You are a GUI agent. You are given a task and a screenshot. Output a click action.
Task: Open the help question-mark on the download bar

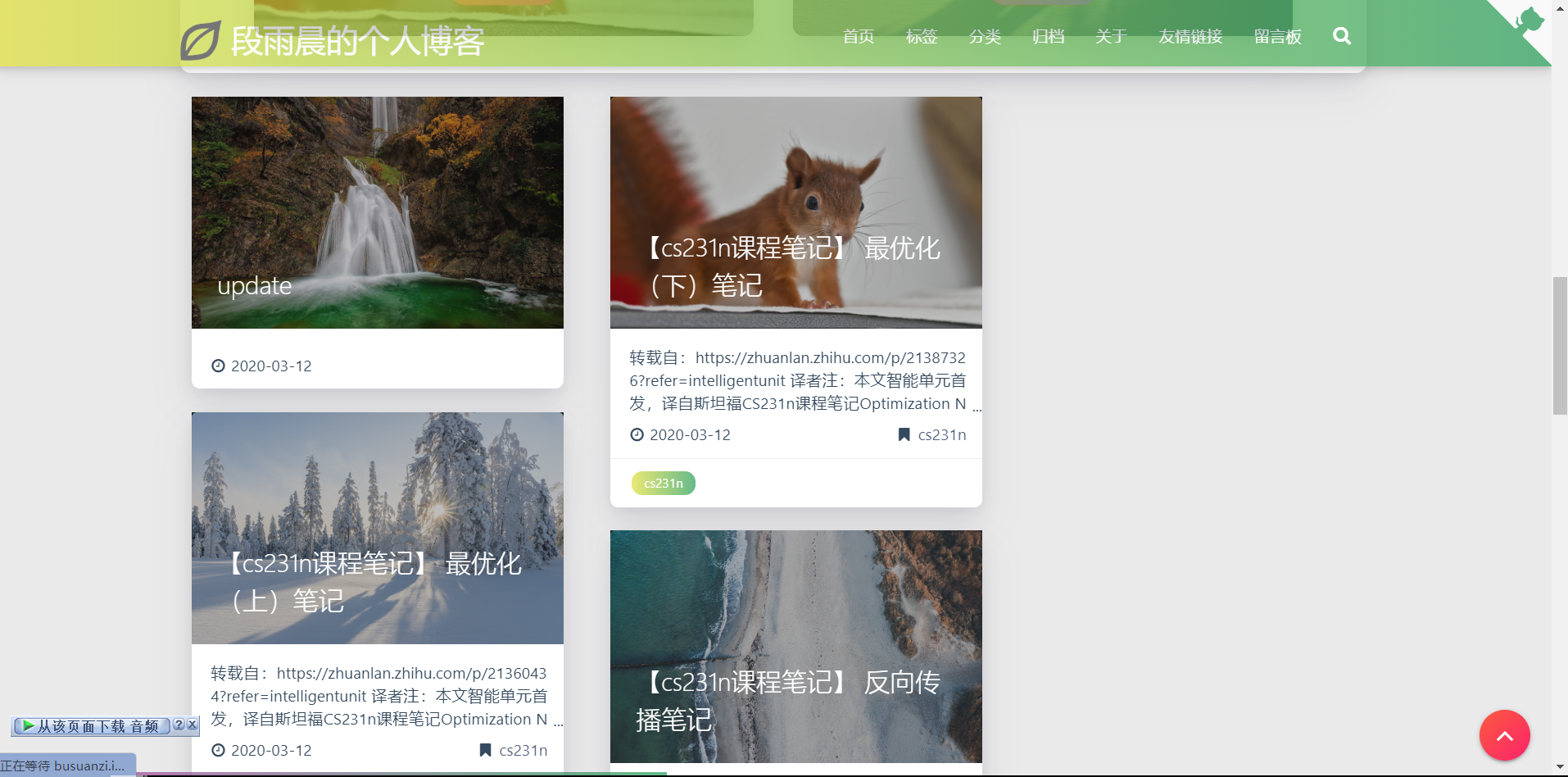click(x=179, y=725)
